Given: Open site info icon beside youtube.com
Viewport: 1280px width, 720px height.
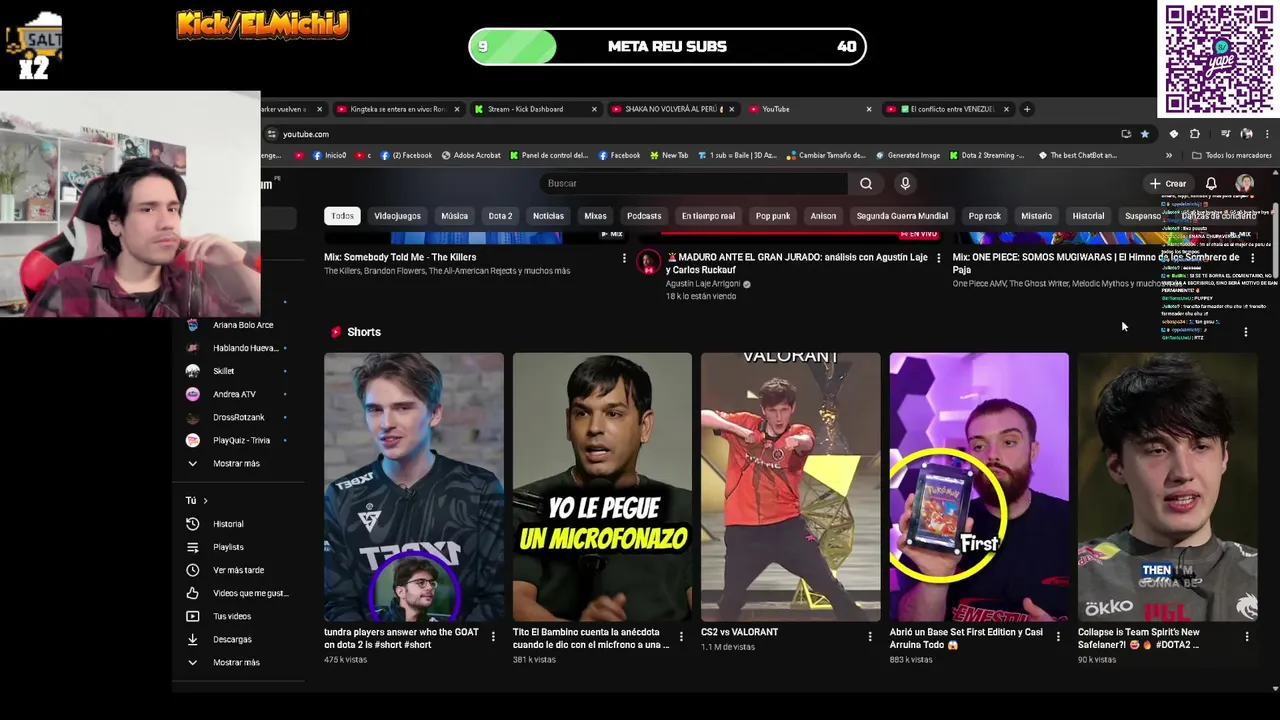Looking at the screenshot, I should (x=271, y=134).
